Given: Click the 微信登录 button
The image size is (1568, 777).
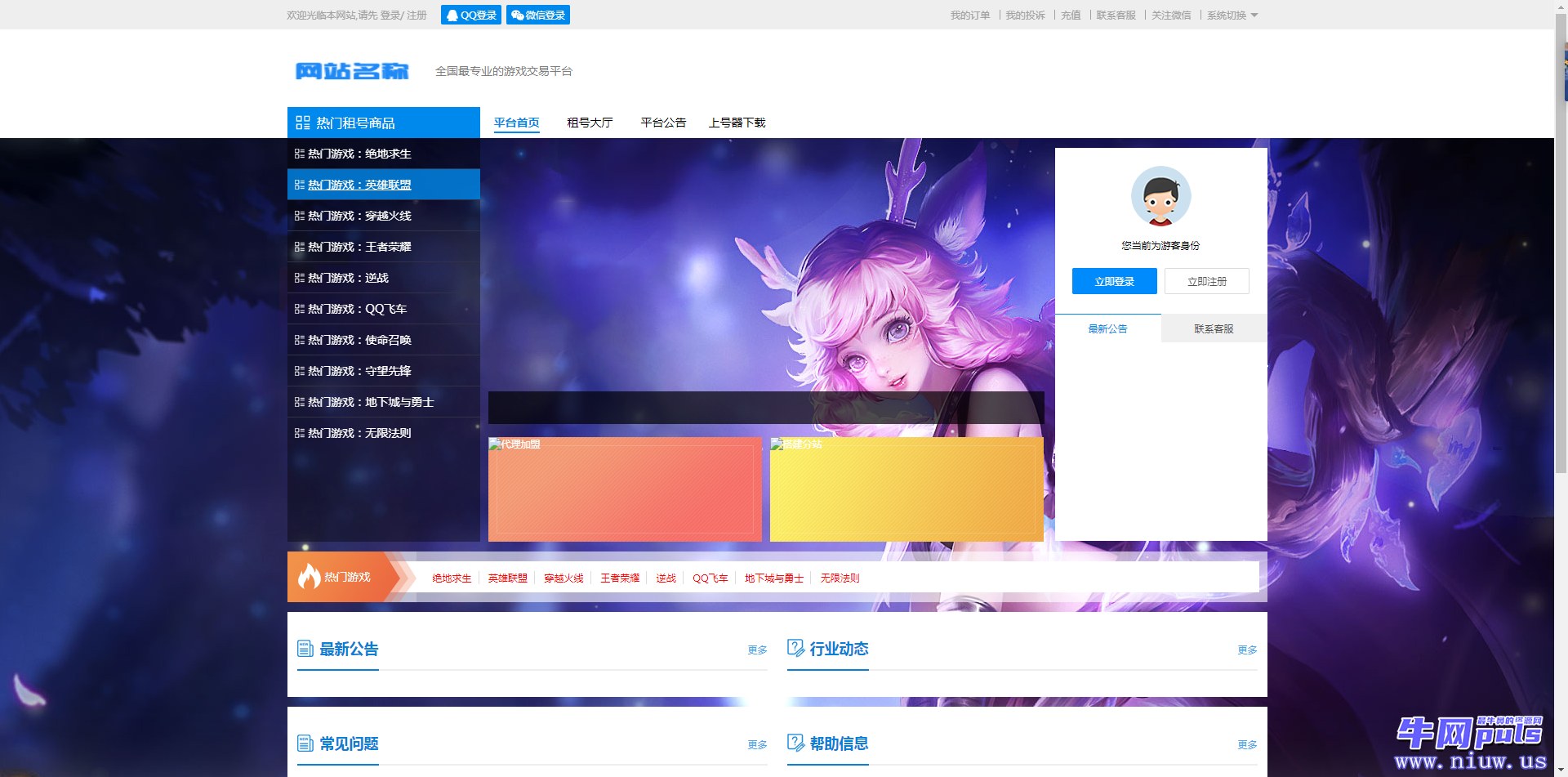Looking at the screenshot, I should point(538,15).
